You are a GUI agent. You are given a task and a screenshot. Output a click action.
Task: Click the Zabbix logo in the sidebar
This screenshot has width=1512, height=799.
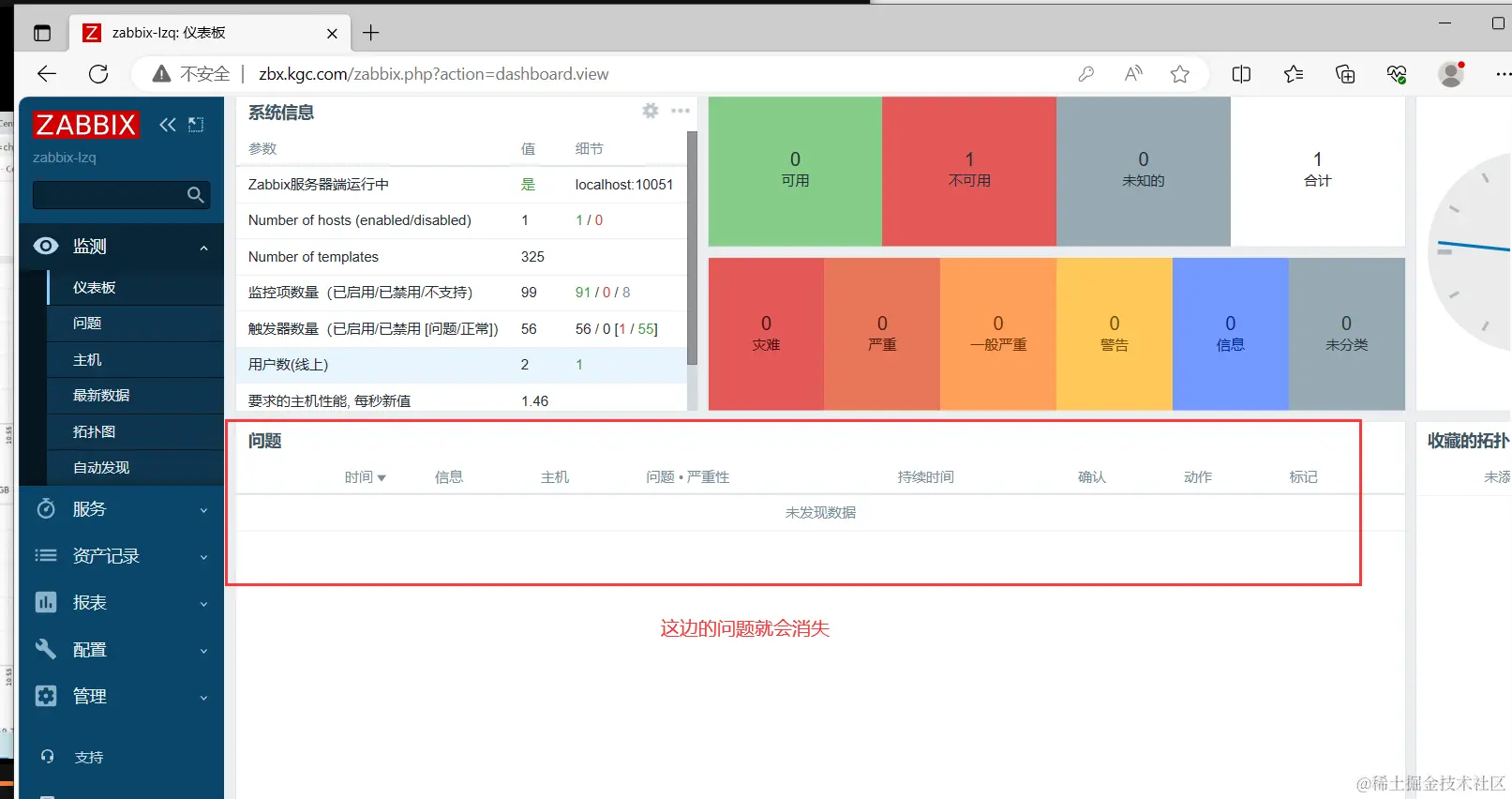[x=85, y=125]
